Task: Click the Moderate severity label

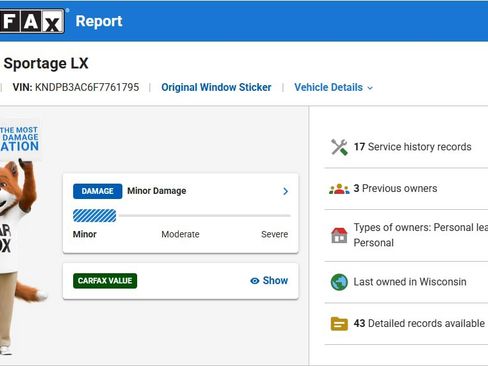Action: pyautogui.click(x=180, y=234)
